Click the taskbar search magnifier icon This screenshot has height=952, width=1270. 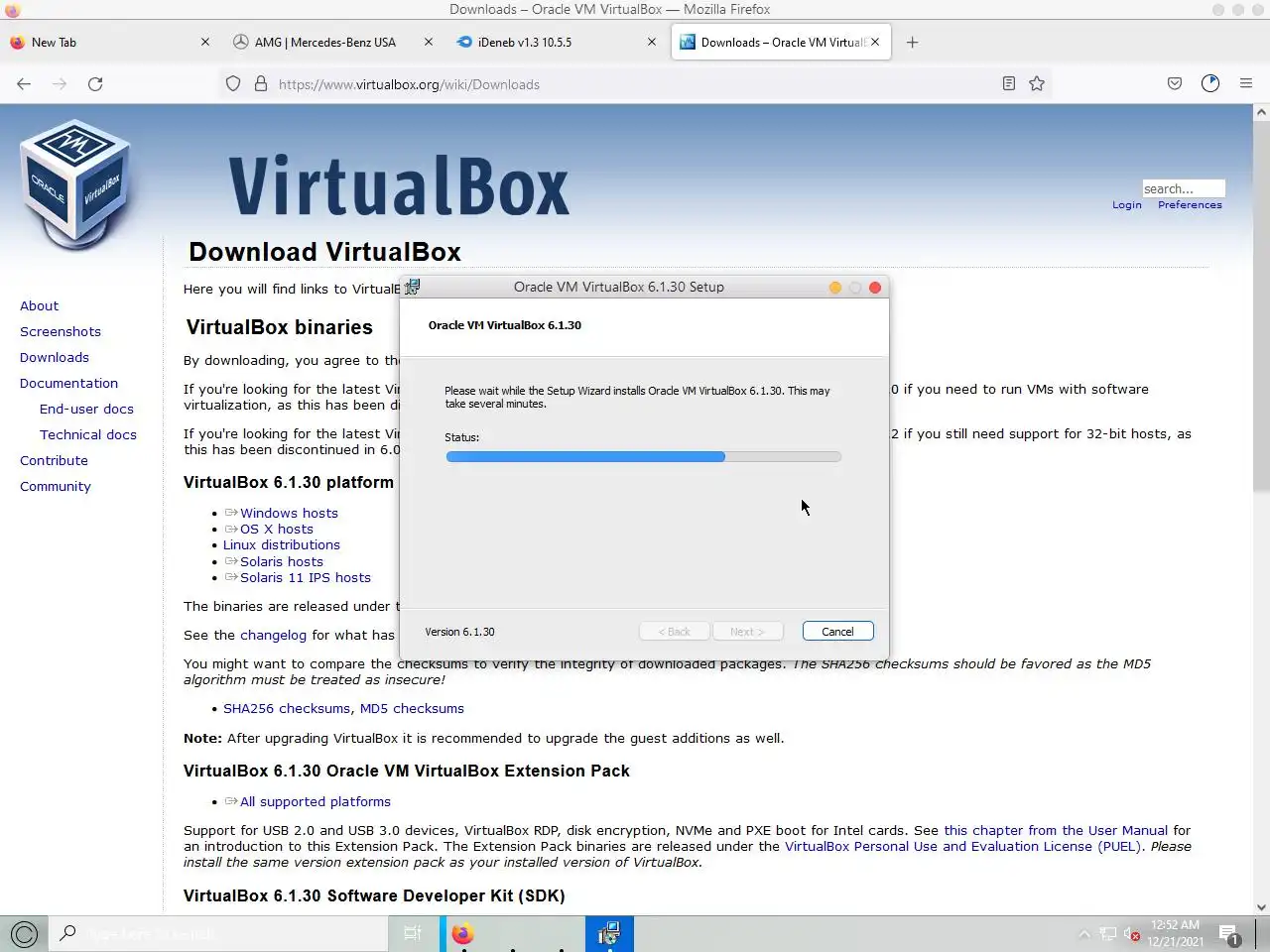click(x=68, y=933)
